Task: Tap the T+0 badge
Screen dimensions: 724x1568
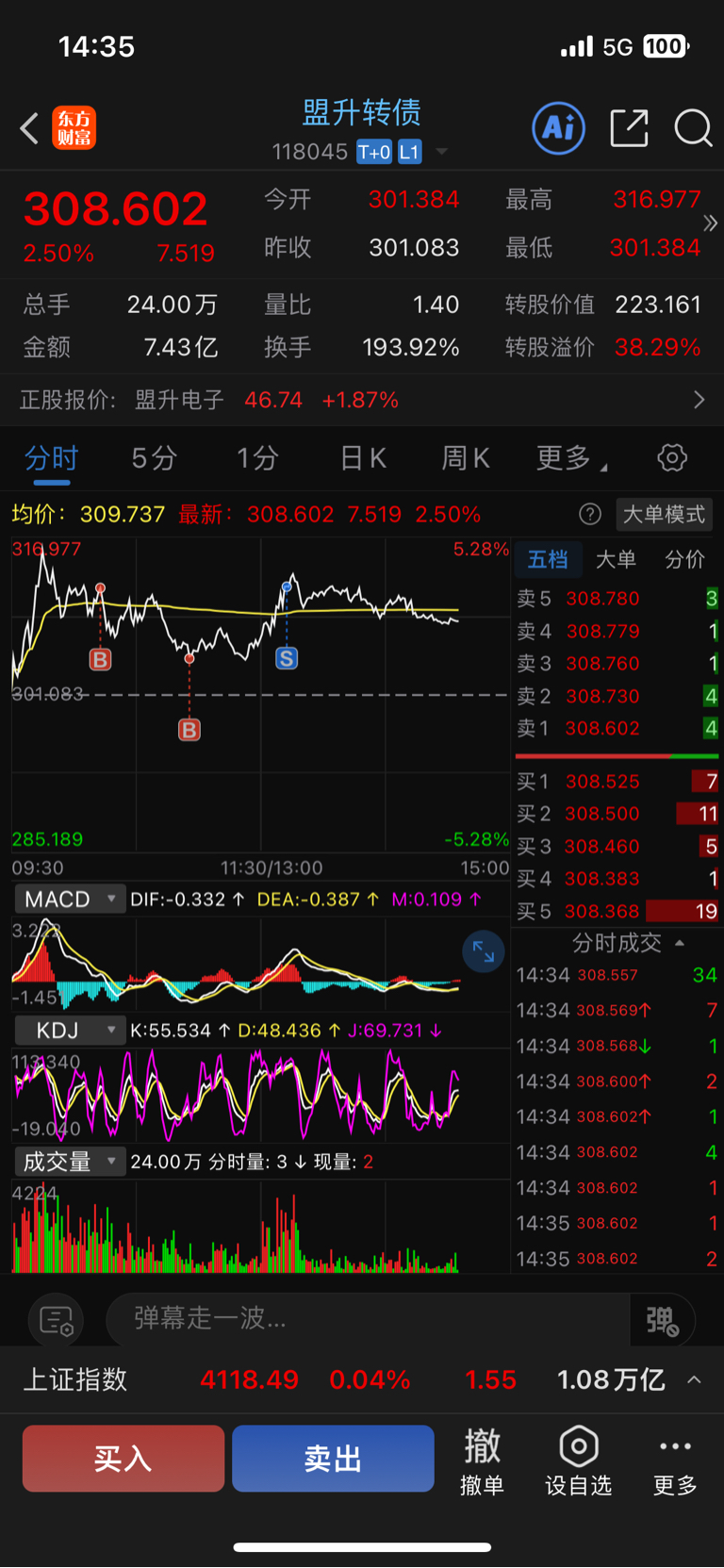Action: point(374,152)
